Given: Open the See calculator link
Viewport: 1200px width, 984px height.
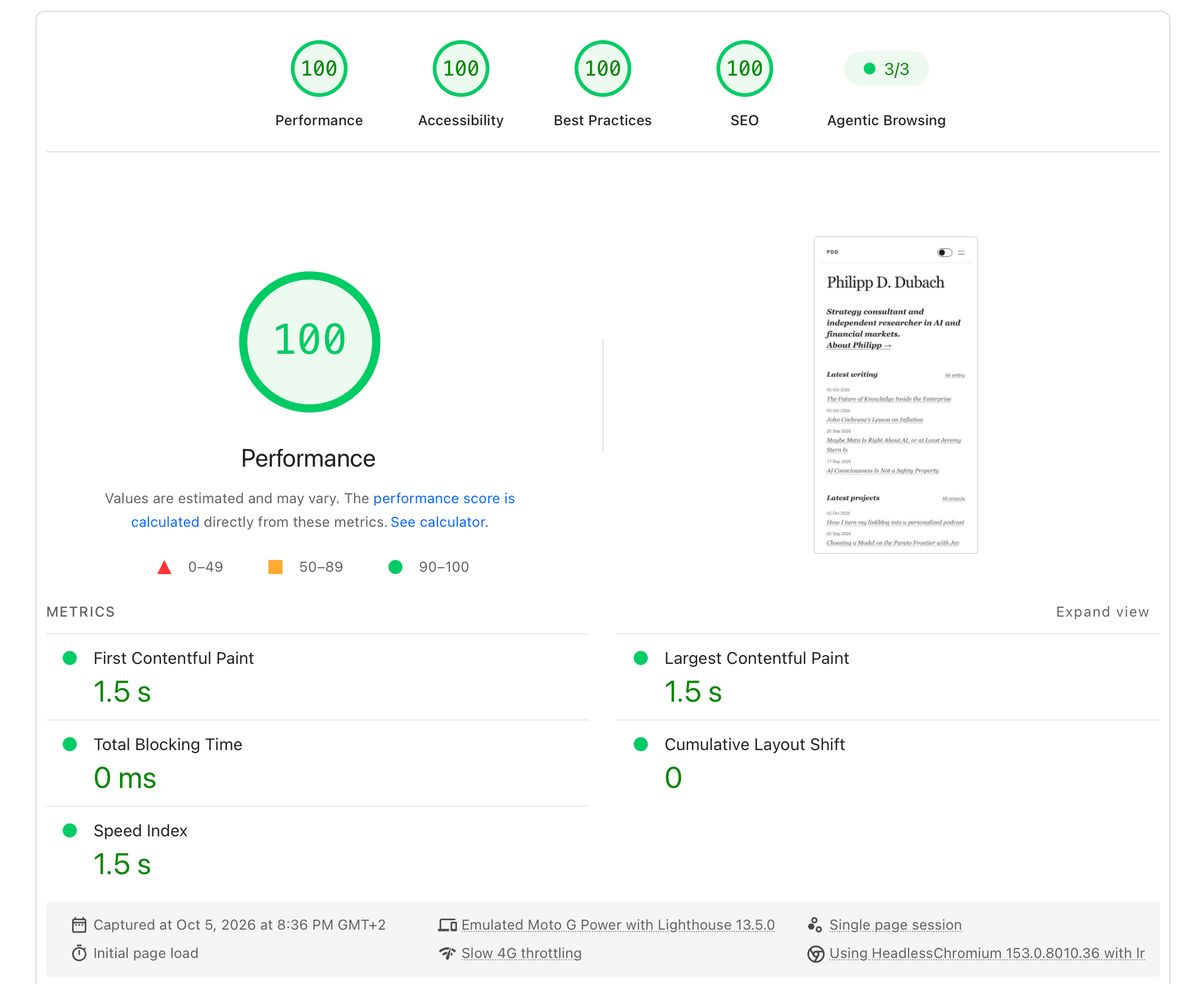Looking at the screenshot, I should point(437,522).
